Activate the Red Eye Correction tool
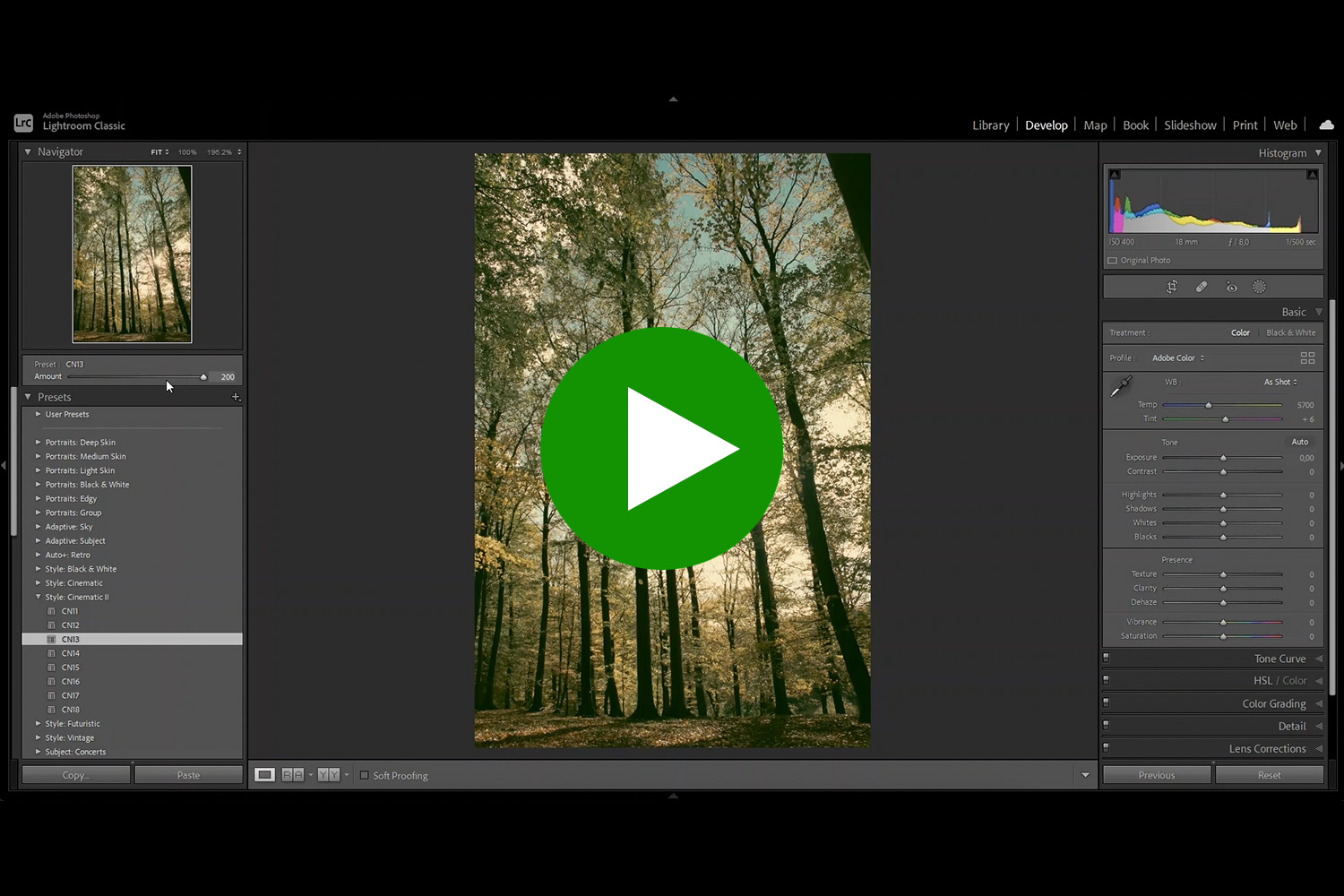This screenshot has width=1344, height=896. click(1232, 287)
